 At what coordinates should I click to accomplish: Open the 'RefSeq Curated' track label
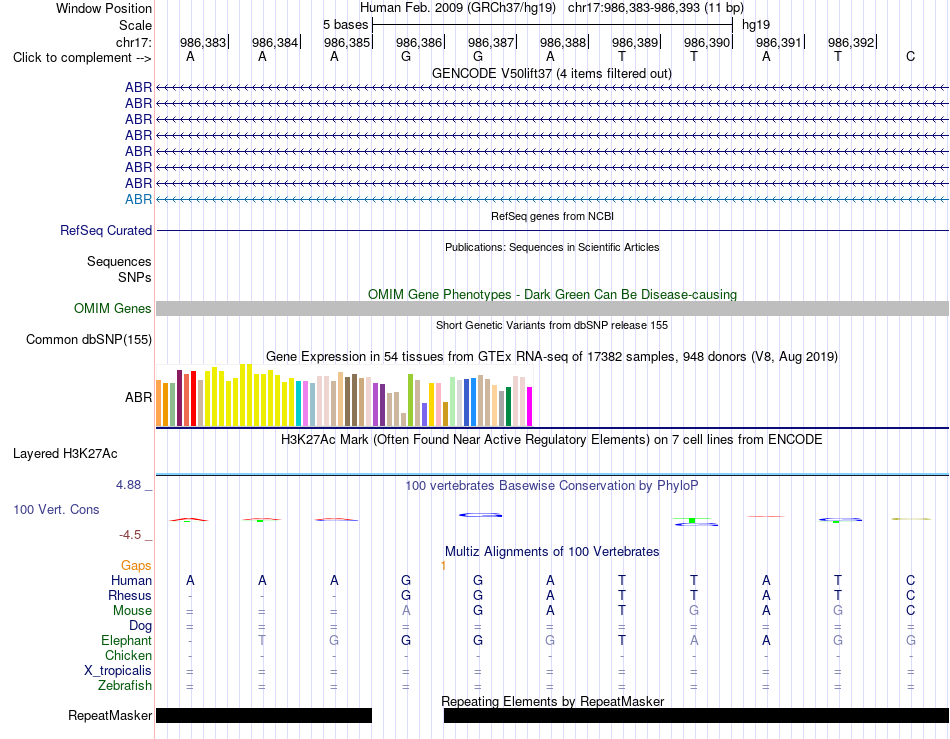tap(106, 230)
